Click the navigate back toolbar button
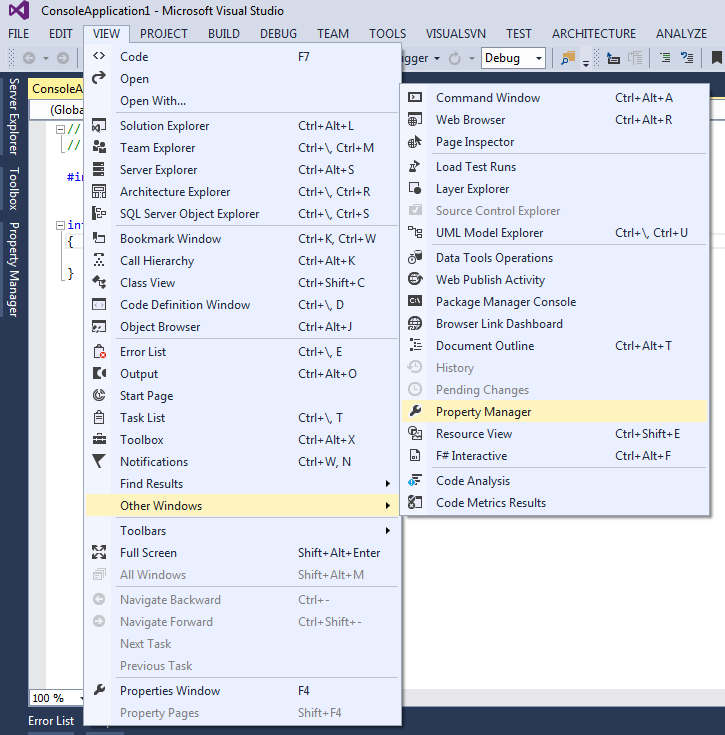The height and width of the screenshot is (735, 725). (29, 58)
